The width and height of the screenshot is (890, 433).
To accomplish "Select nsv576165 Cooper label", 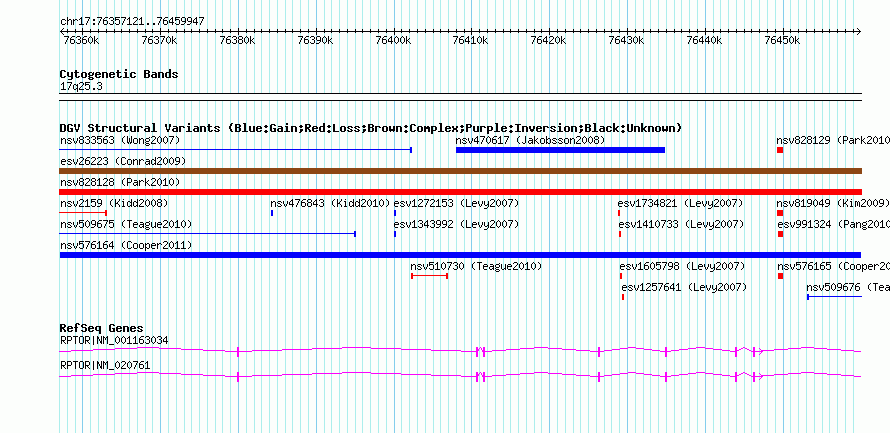I will 833,266.
